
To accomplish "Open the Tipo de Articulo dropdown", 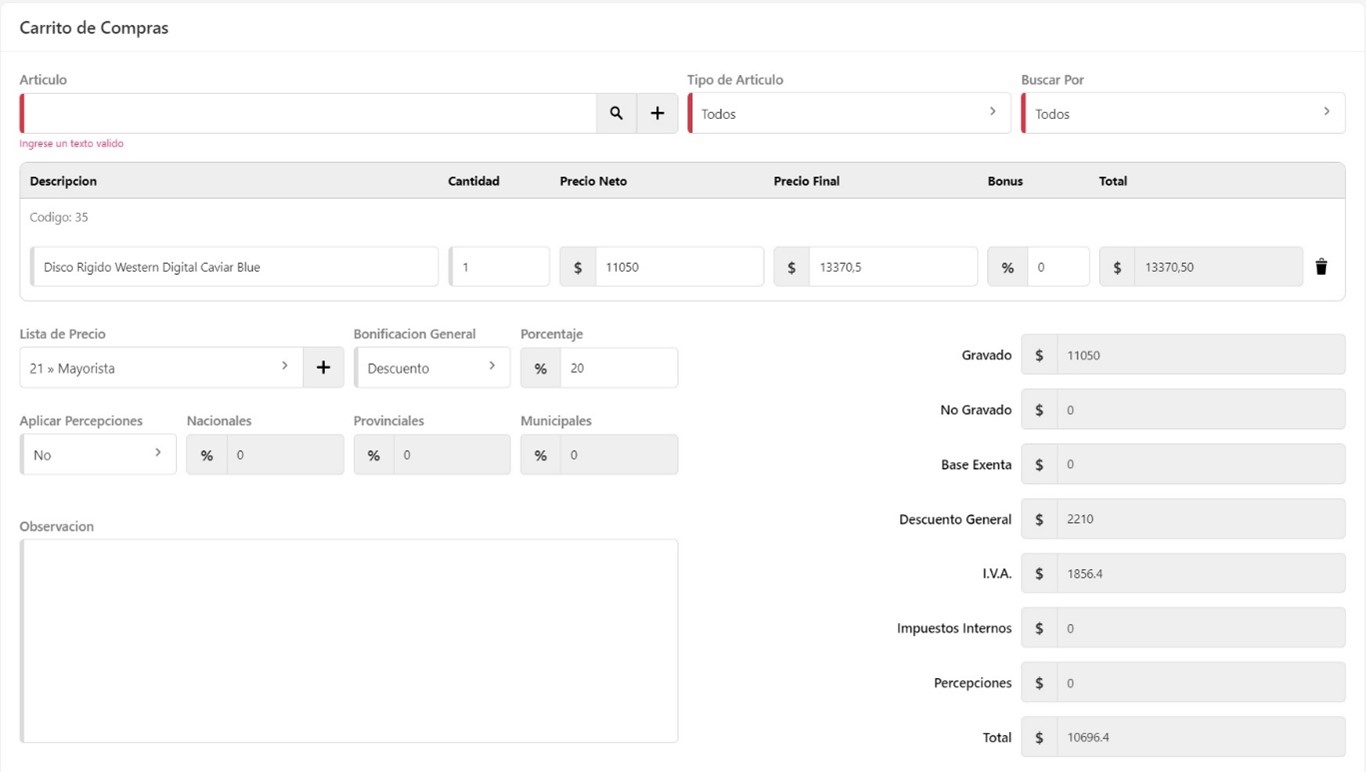I will tap(848, 114).
